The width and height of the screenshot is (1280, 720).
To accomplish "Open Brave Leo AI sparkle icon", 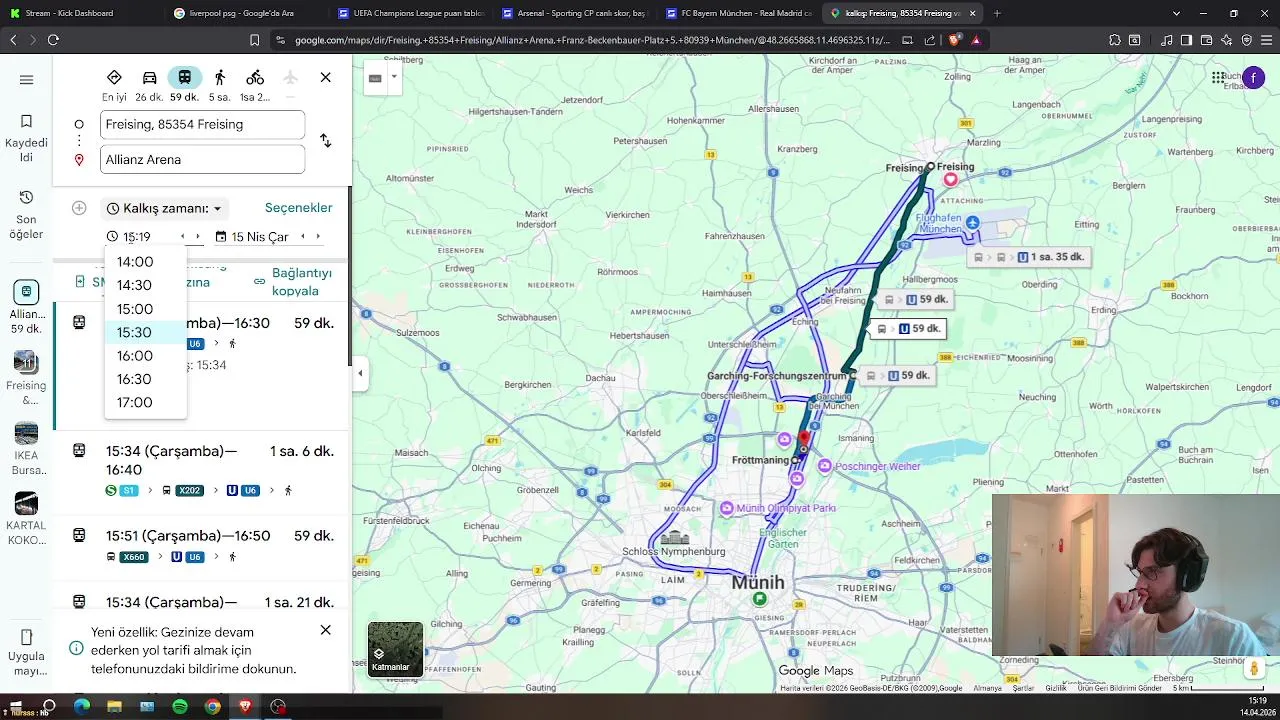I will pyautogui.click(x=1226, y=40).
